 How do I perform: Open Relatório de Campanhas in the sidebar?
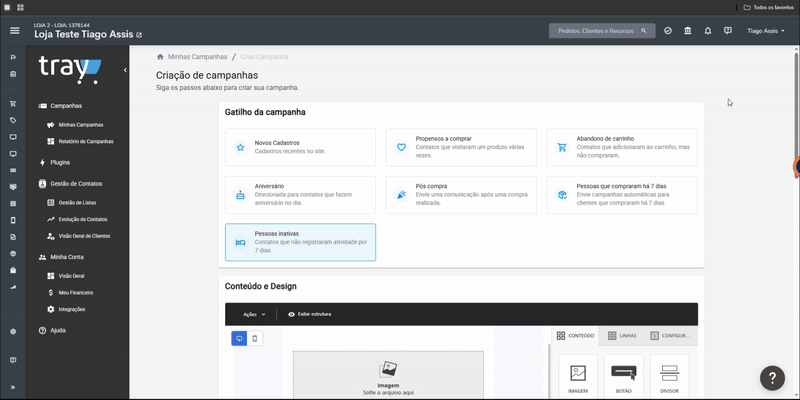click(x=80, y=141)
